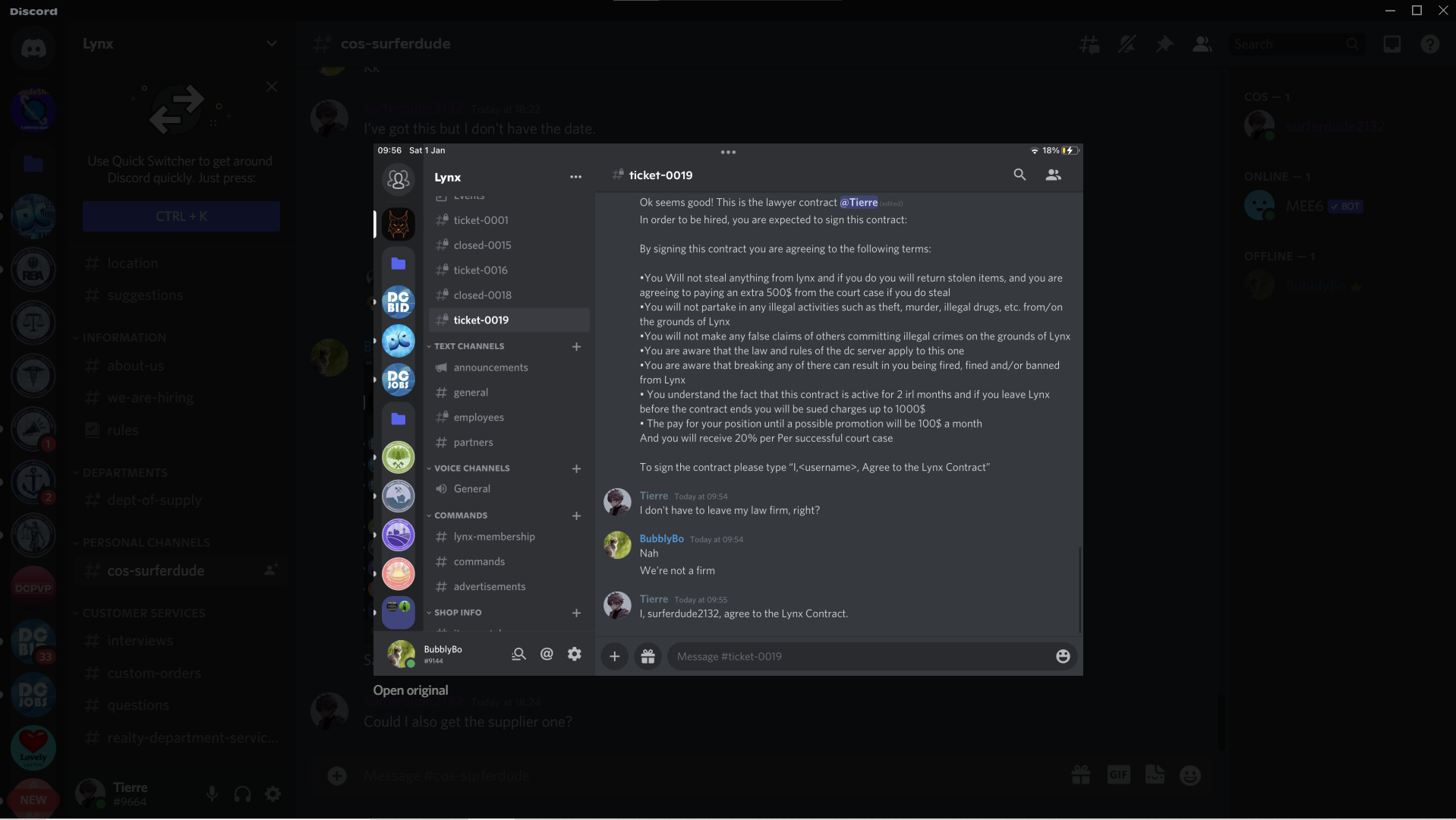Click DC BID server icon in screenshot
The width and height of the screenshot is (1456, 820).
[x=398, y=302]
